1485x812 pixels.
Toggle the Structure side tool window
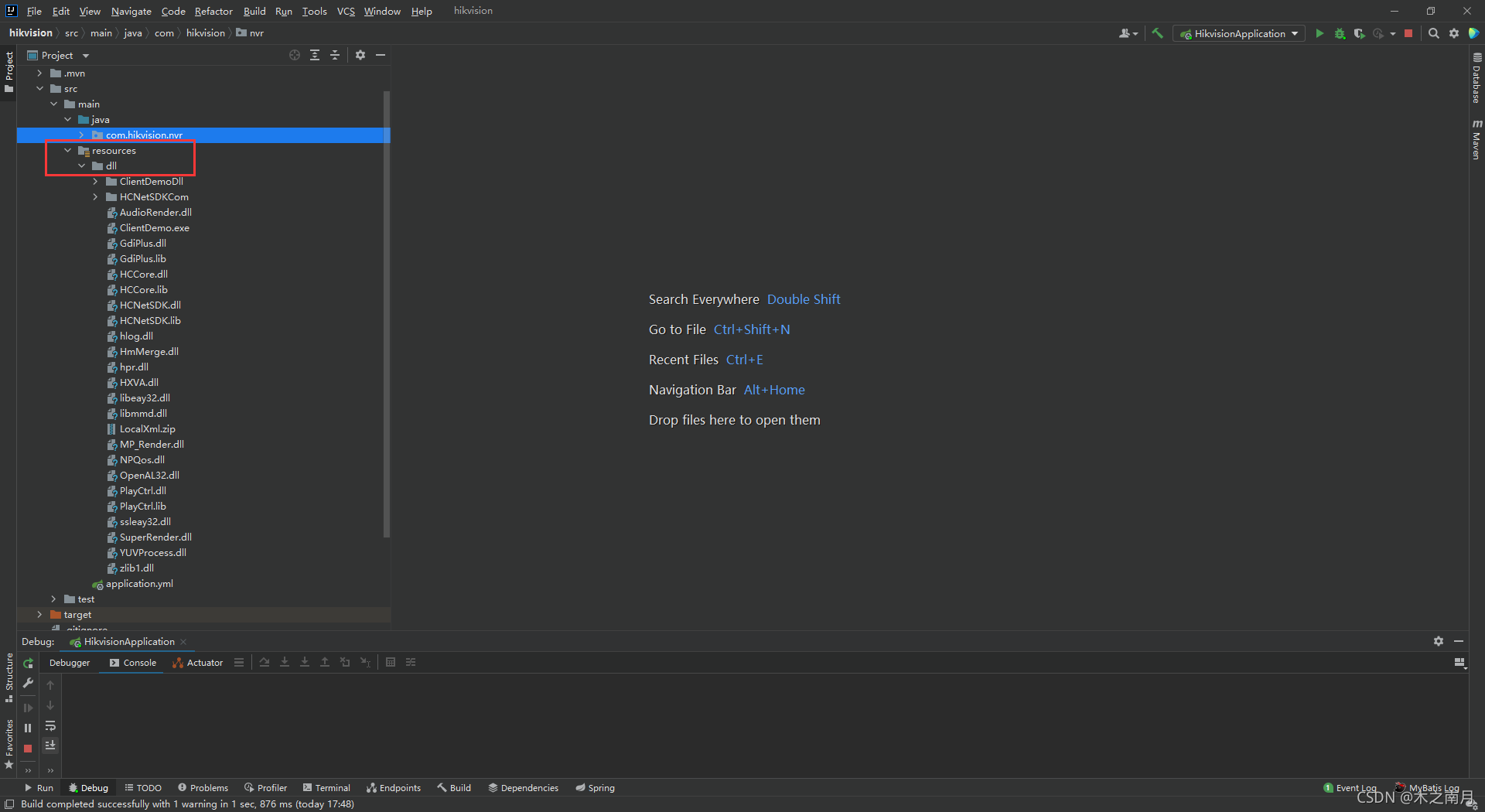pos(9,677)
